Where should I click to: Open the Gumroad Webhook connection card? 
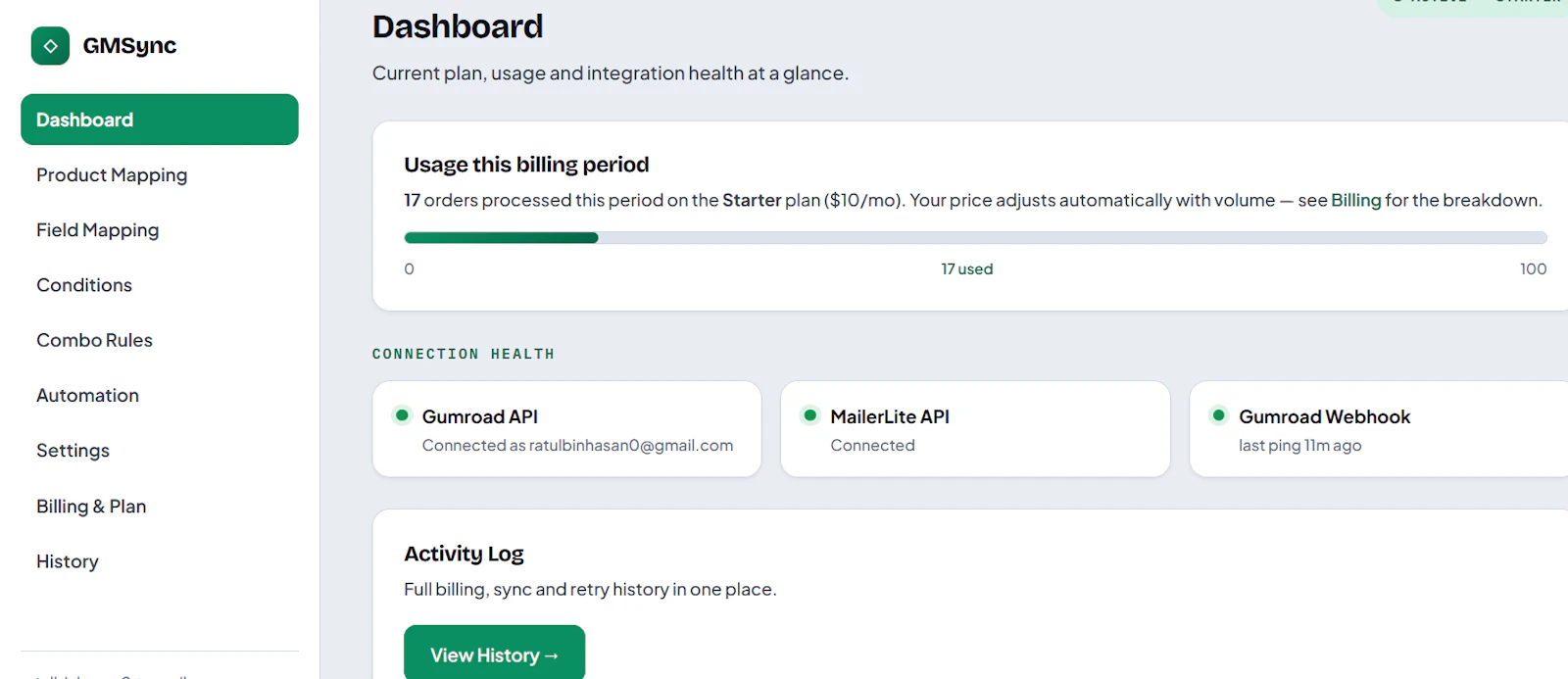pos(1379,429)
